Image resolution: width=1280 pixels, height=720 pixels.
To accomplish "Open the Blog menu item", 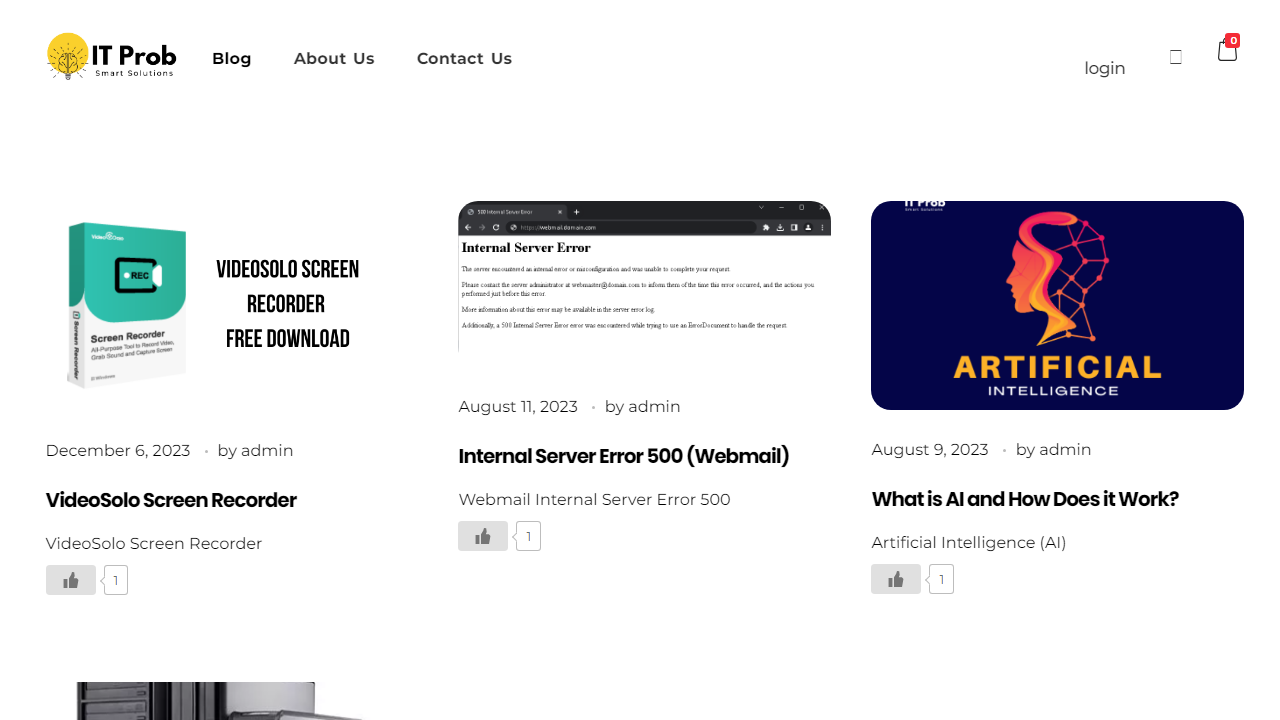I will (x=232, y=58).
